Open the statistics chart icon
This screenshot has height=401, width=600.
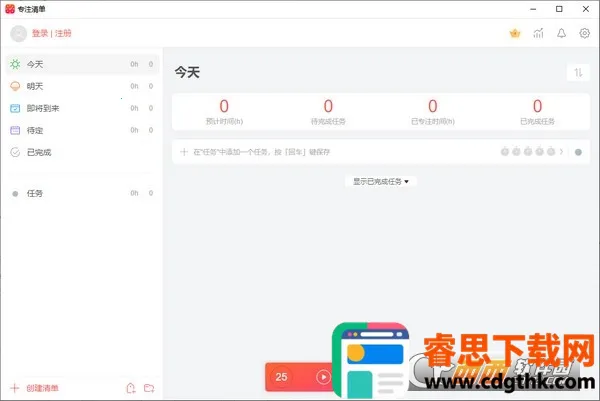point(539,33)
